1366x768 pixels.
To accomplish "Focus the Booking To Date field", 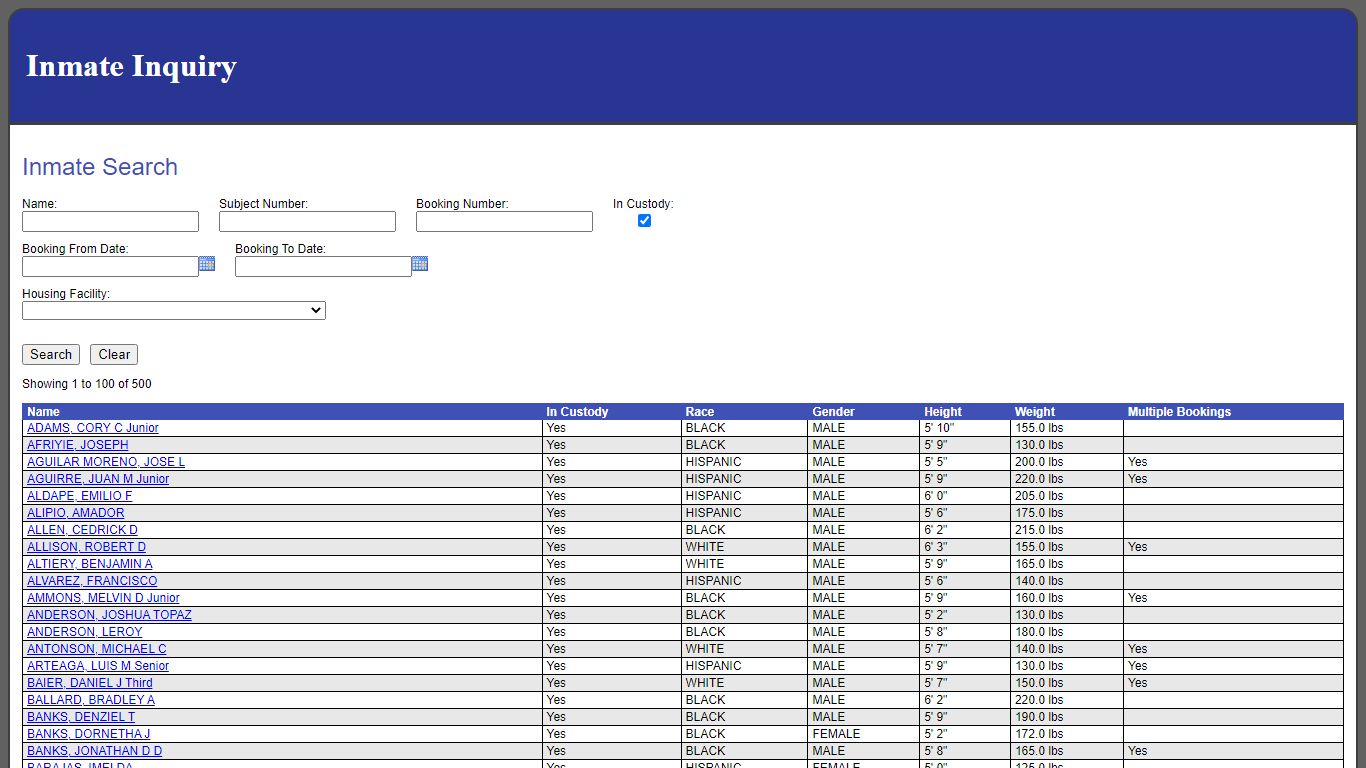I will point(323,266).
